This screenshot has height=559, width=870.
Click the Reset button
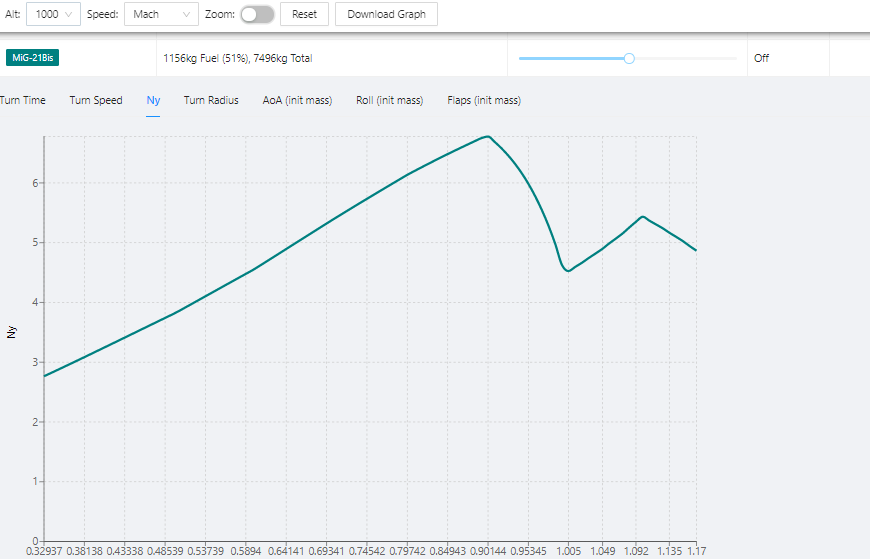click(304, 14)
